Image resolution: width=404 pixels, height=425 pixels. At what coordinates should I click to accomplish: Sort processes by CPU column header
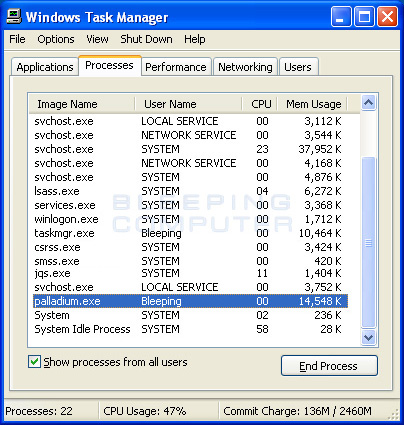(260, 104)
